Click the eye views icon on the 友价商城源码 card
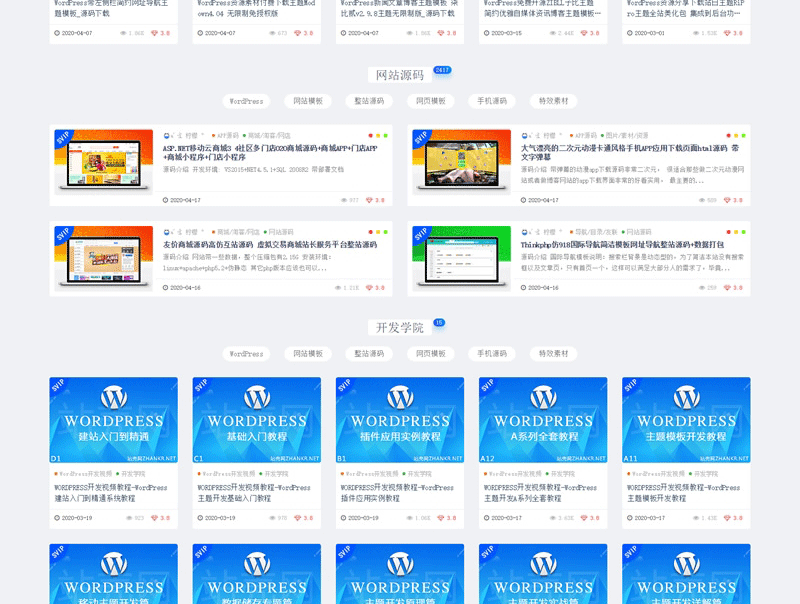Viewport: 800px width, 604px height. tap(338, 288)
